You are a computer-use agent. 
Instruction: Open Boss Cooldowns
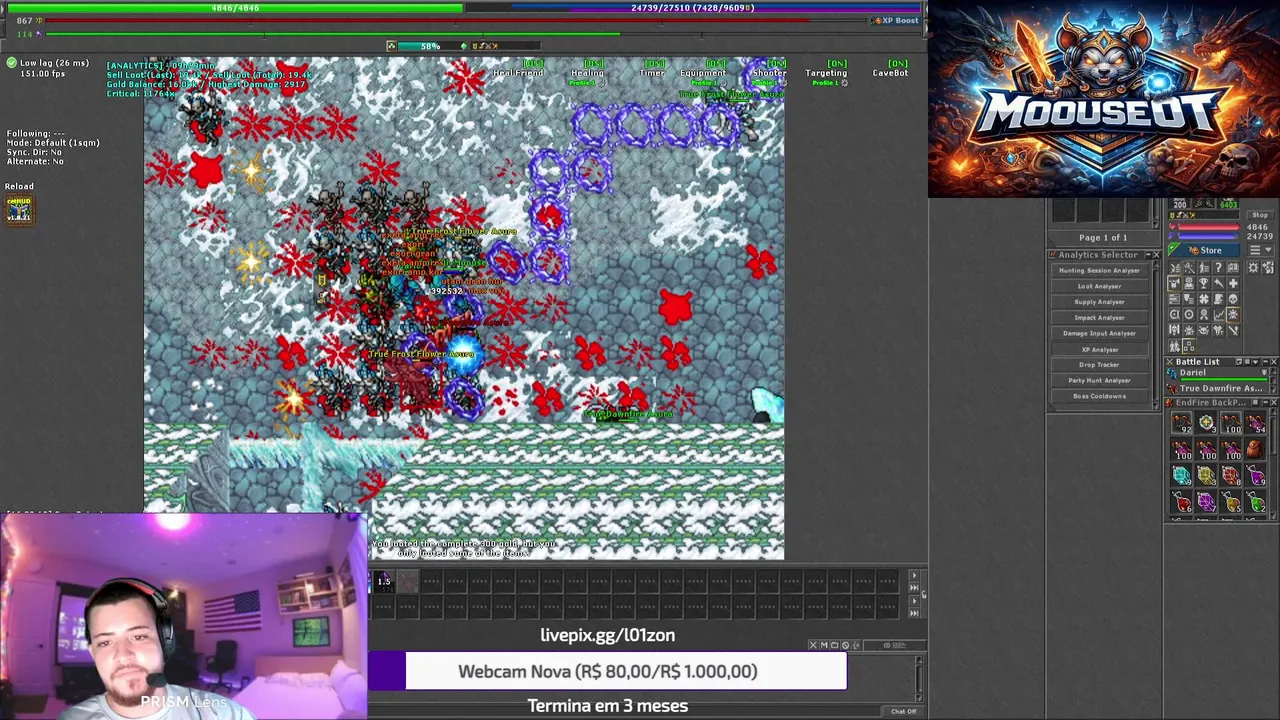[x=1099, y=396]
